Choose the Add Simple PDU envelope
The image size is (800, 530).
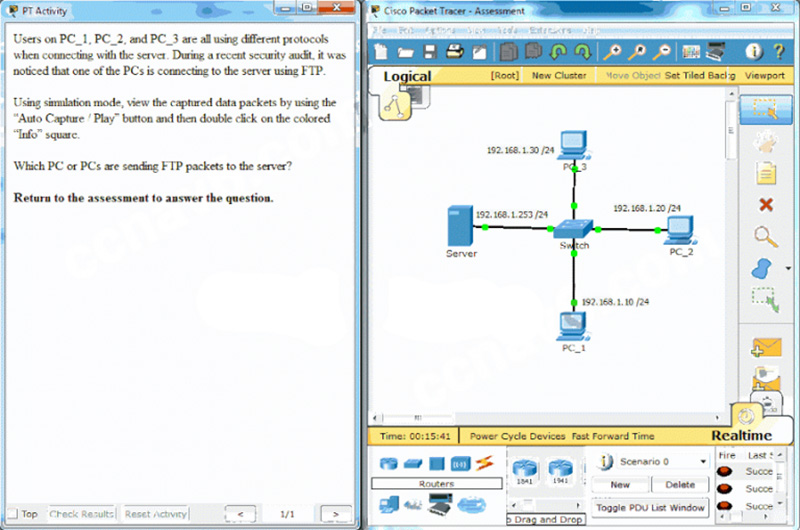[x=766, y=347]
